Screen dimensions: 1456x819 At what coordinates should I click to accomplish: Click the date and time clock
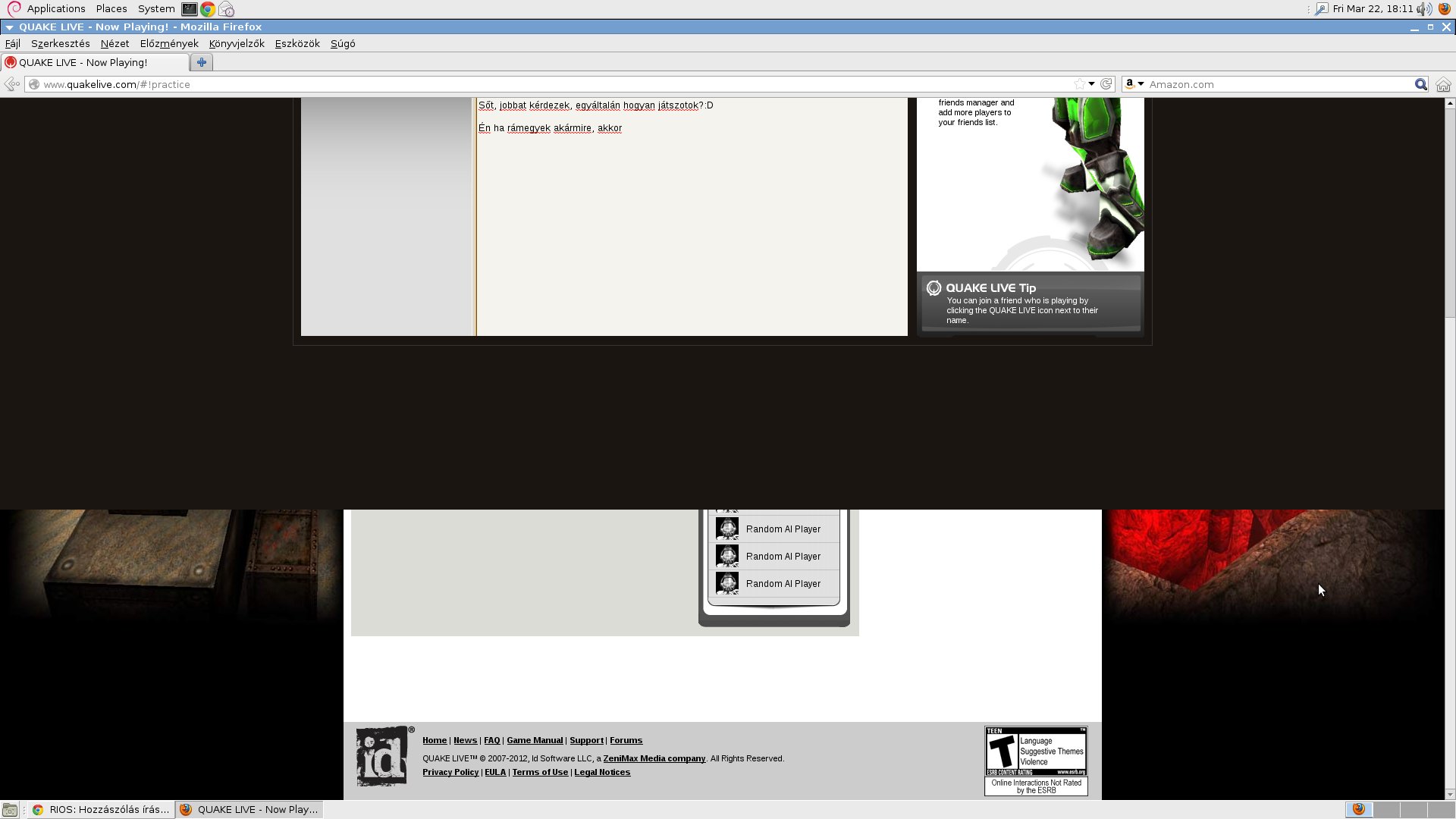tap(1373, 9)
